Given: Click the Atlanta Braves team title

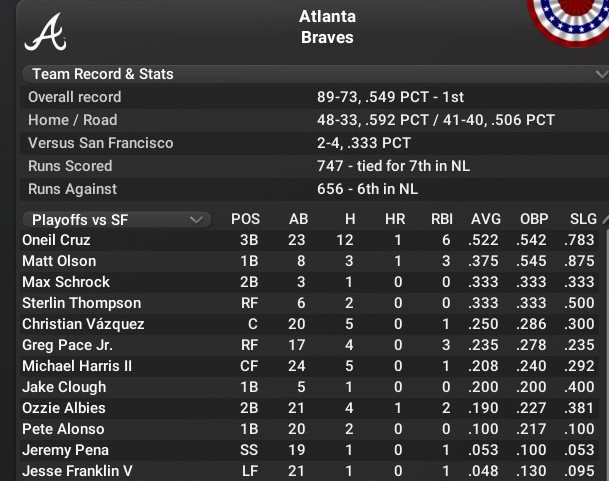Looking at the screenshot, I should coord(327,28).
